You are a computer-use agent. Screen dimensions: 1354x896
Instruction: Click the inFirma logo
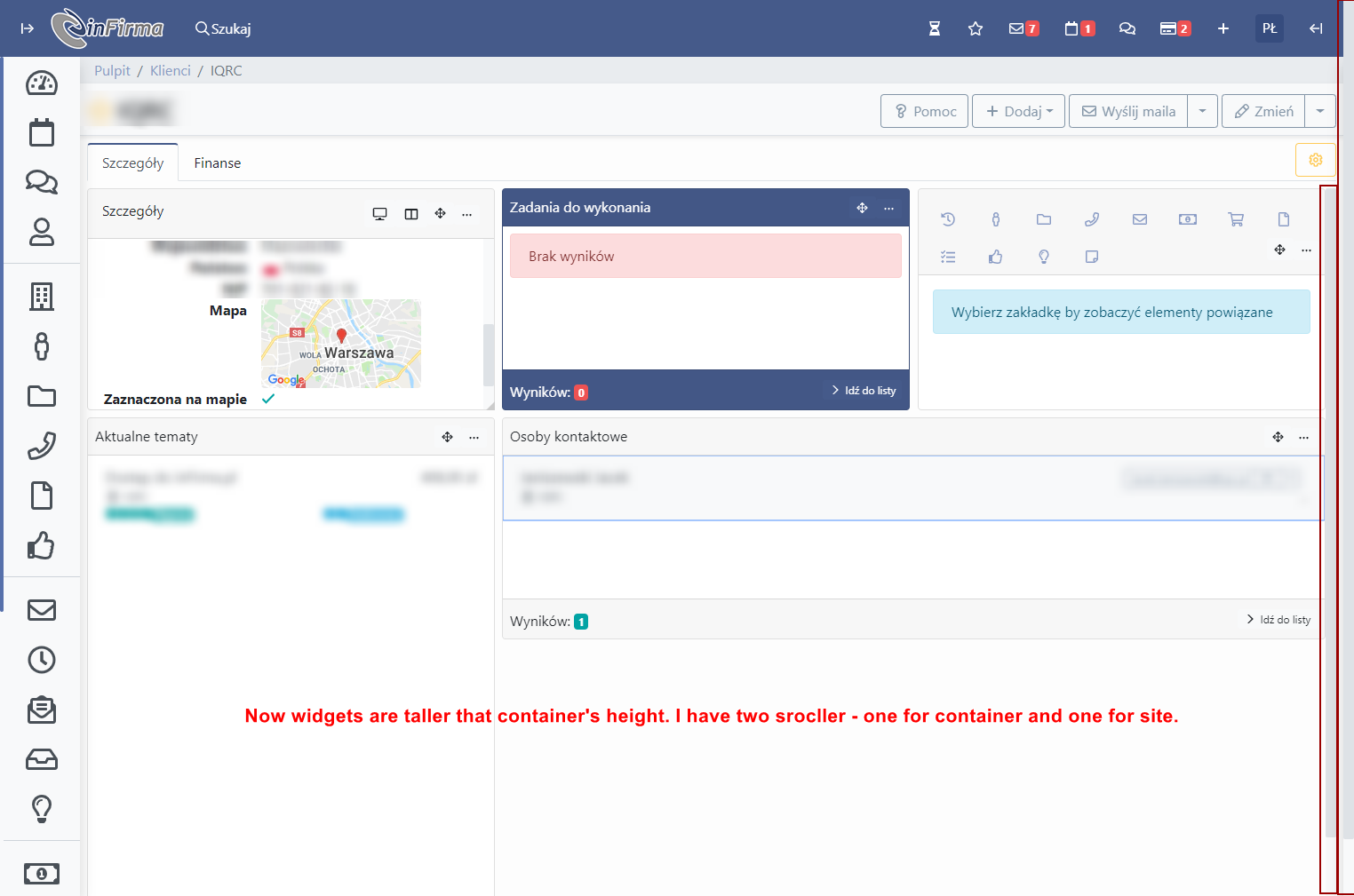tap(108, 28)
